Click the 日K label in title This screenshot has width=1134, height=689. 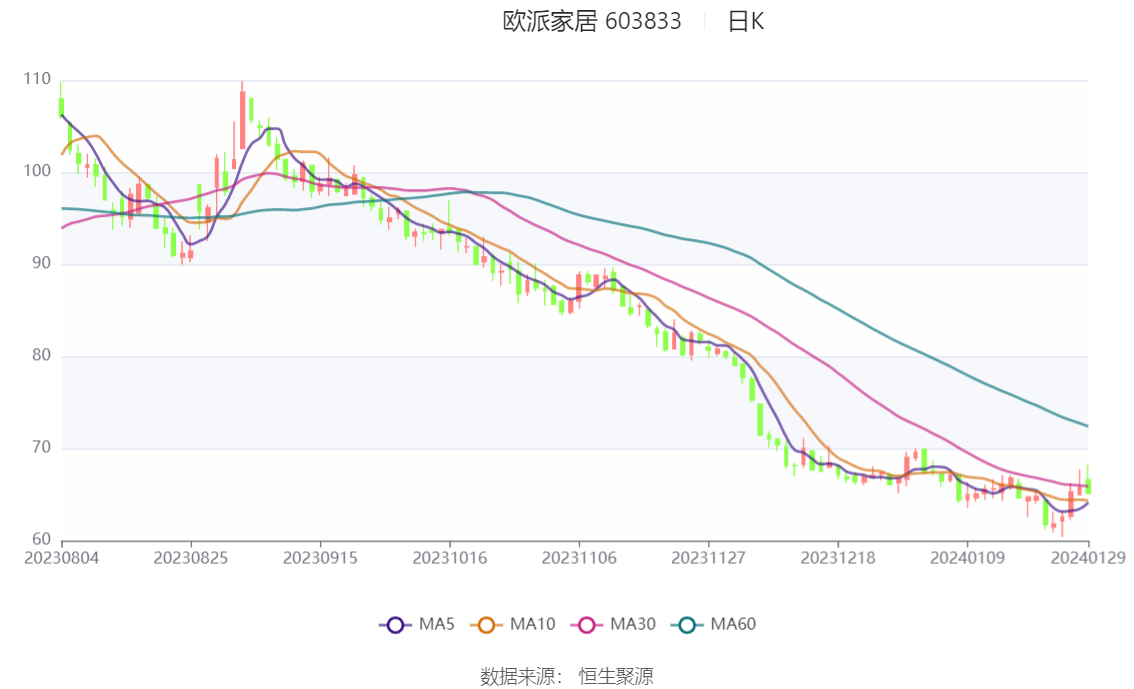coord(746,21)
